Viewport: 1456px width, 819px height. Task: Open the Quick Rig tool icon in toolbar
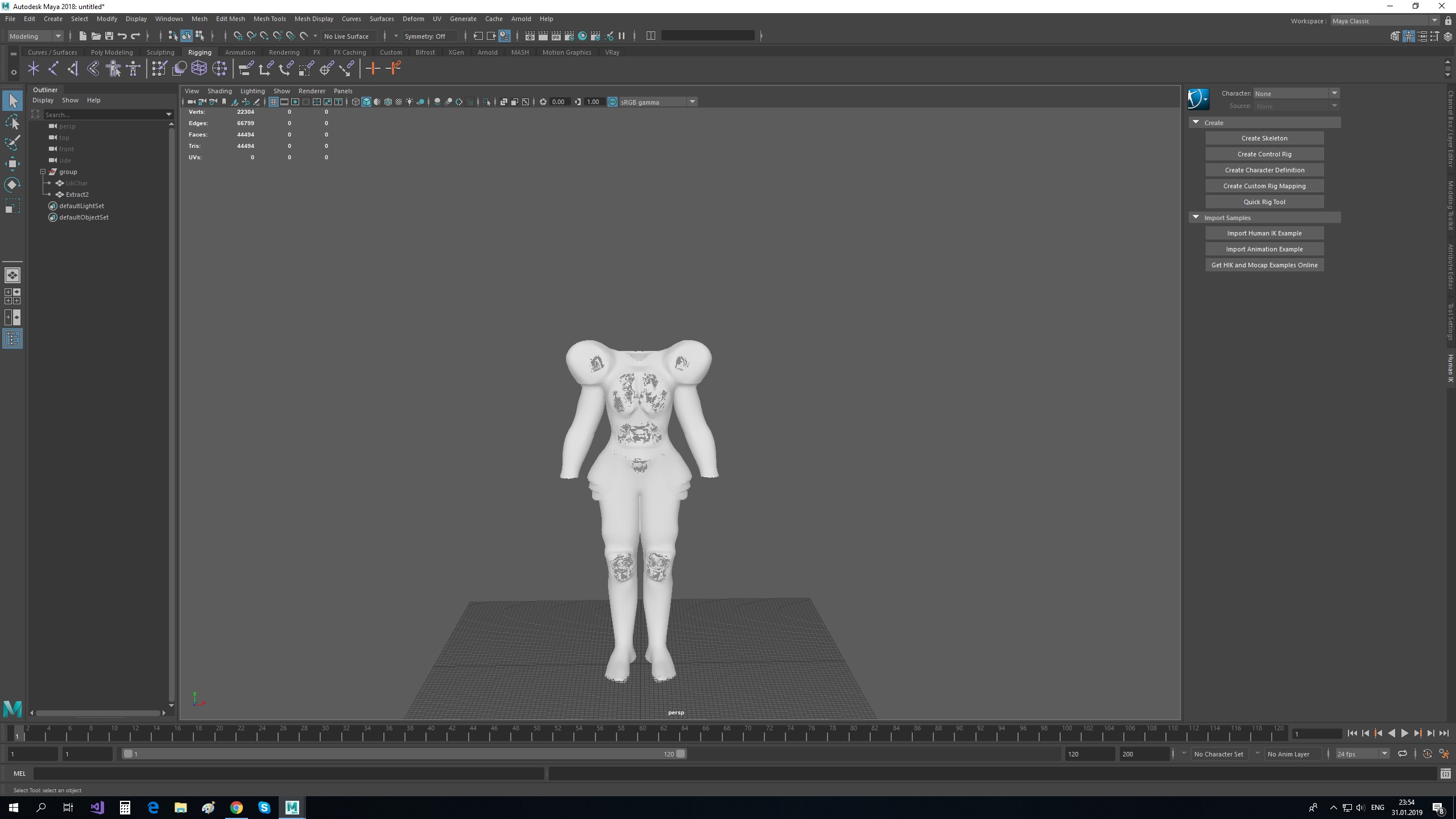pos(113,68)
